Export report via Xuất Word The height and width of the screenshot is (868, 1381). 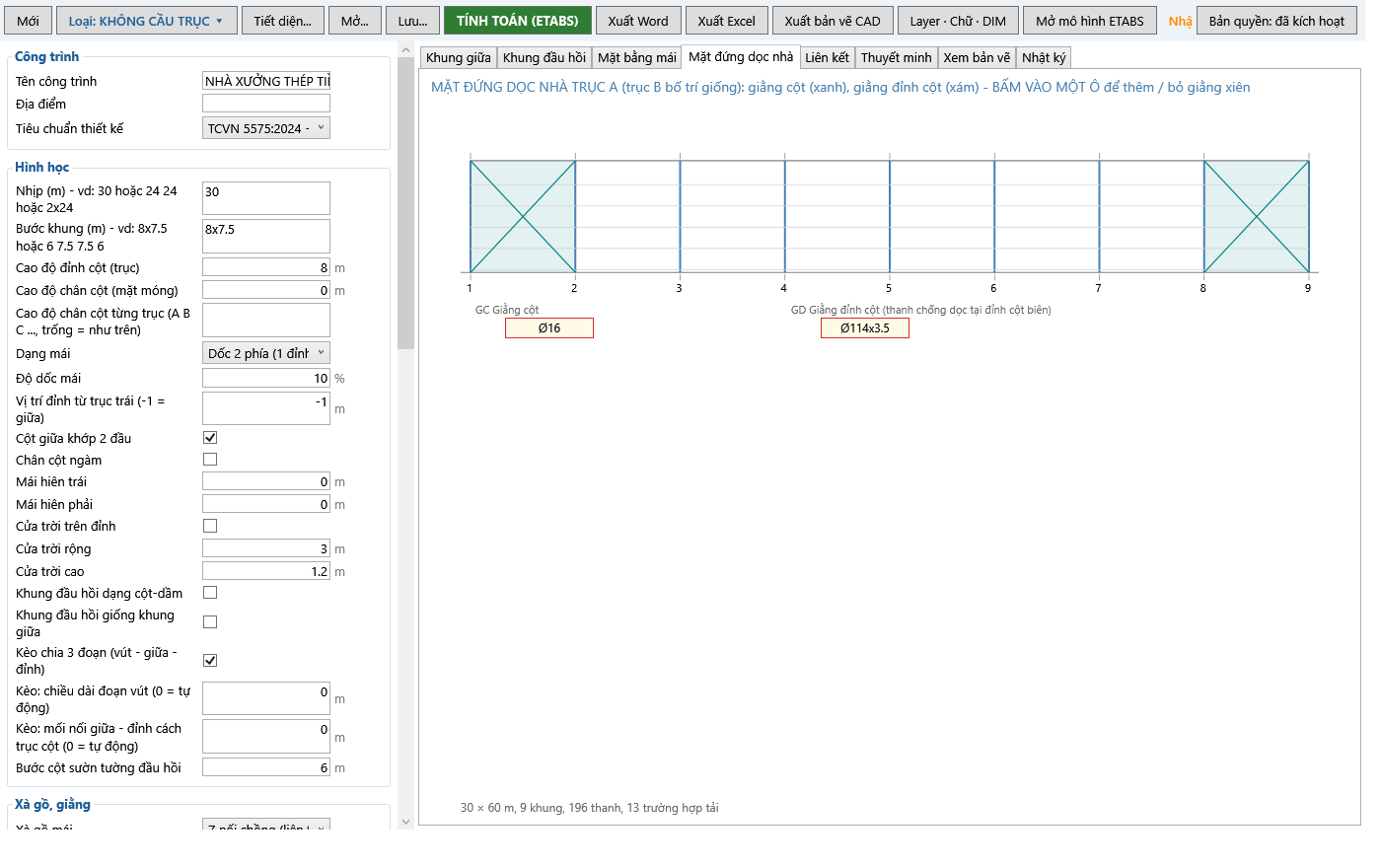(638, 21)
